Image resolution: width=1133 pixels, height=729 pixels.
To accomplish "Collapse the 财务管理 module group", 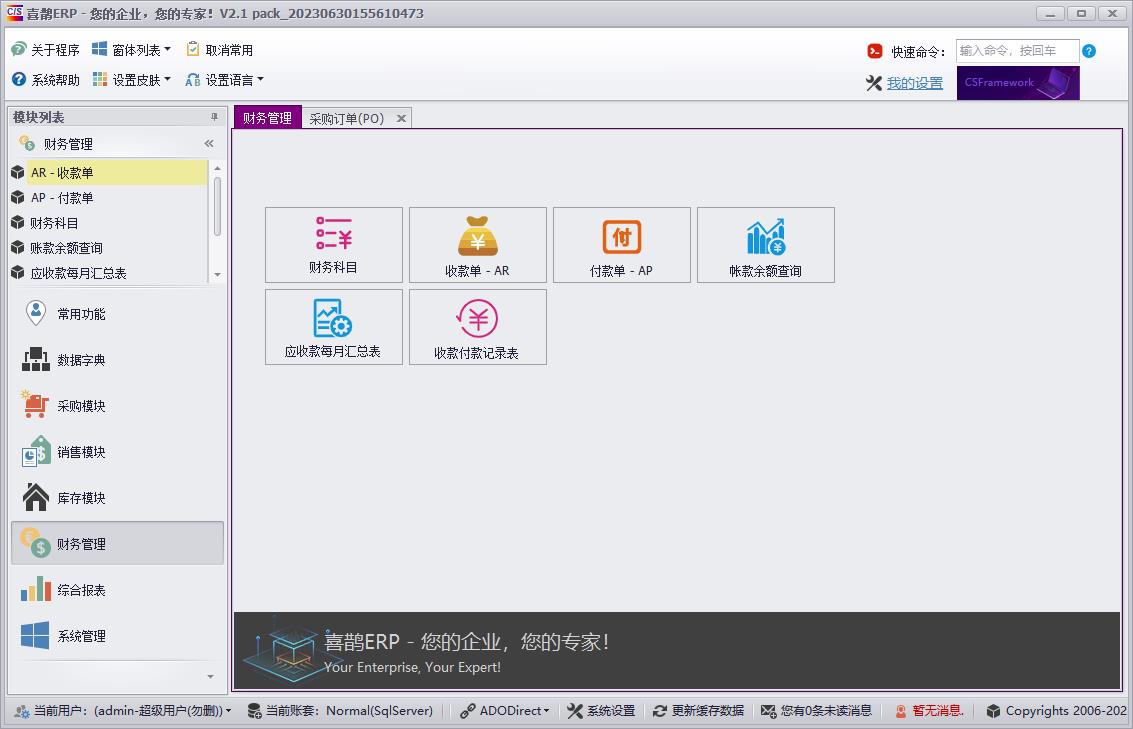I will point(209,143).
